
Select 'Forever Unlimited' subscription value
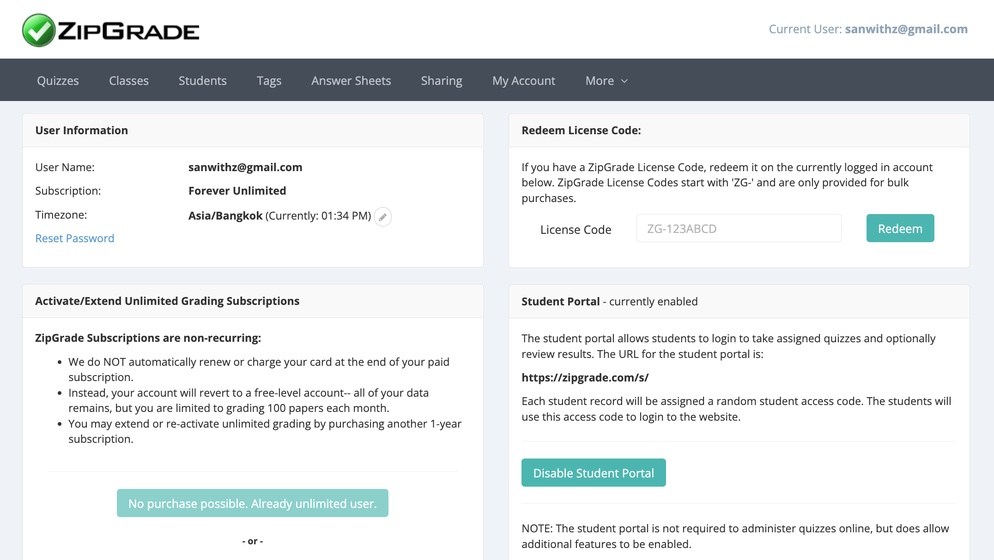pyautogui.click(x=237, y=191)
